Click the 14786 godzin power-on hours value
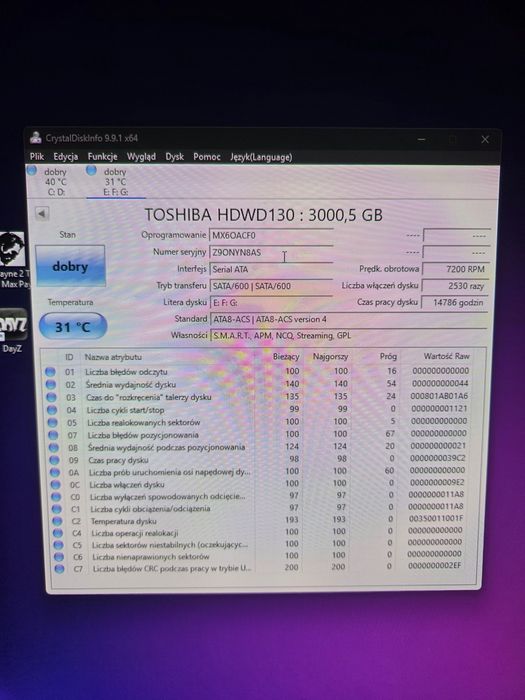This screenshot has height=700, width=525. click(x=455, y=302)
